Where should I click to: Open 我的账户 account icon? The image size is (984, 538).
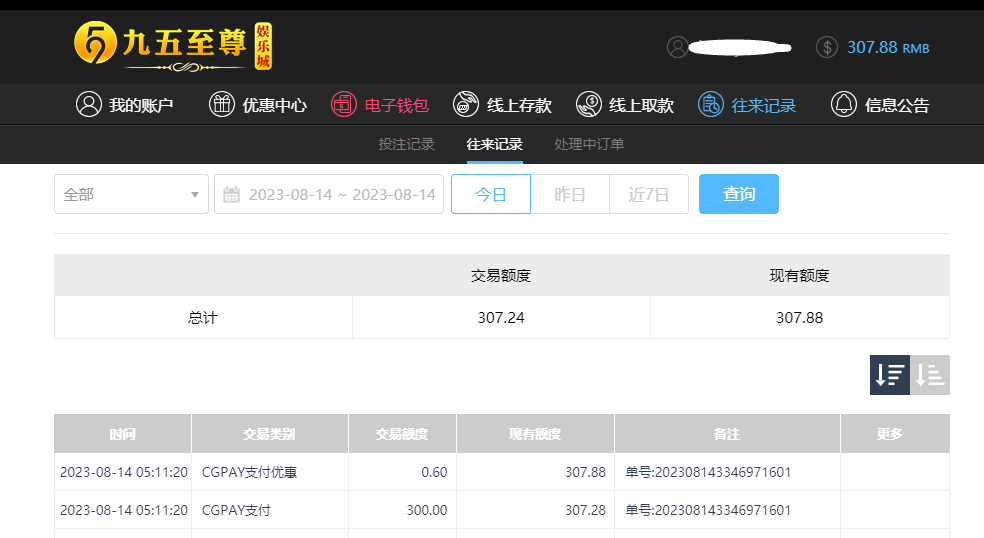click(88, 104)
